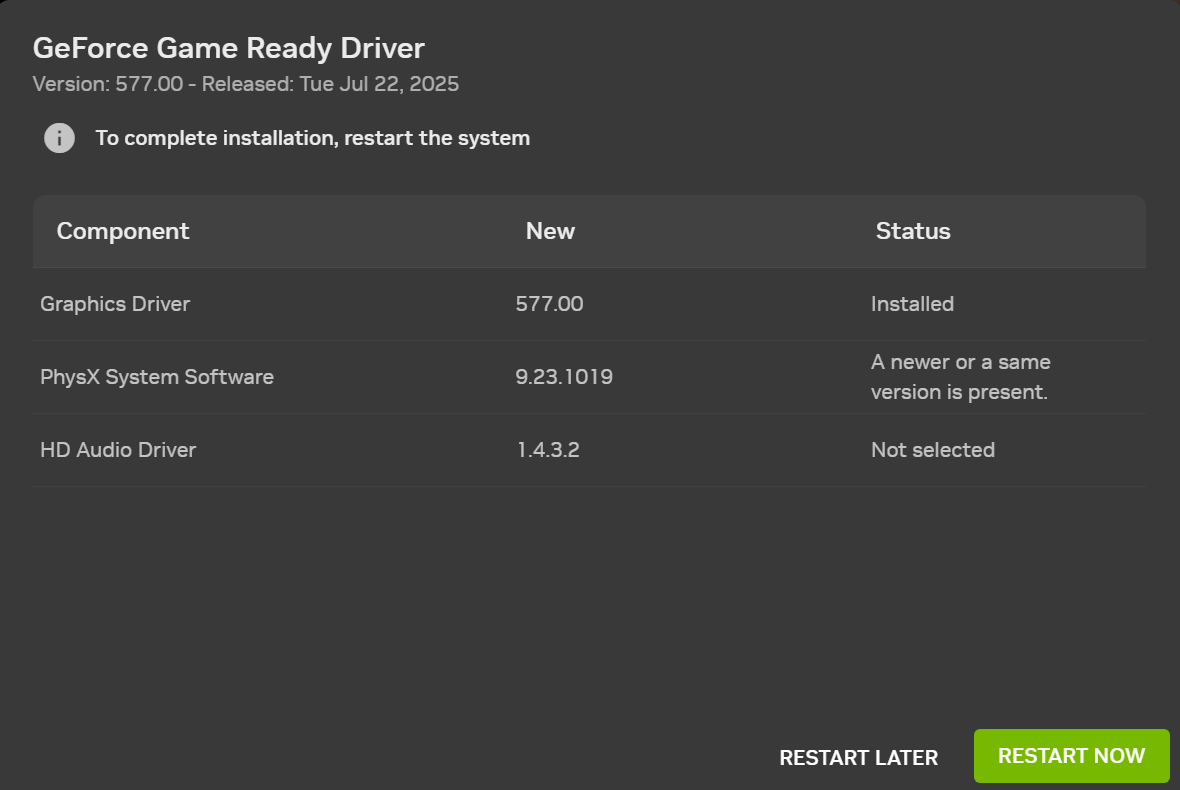Click the Status column header

click(x=912, y=231)
